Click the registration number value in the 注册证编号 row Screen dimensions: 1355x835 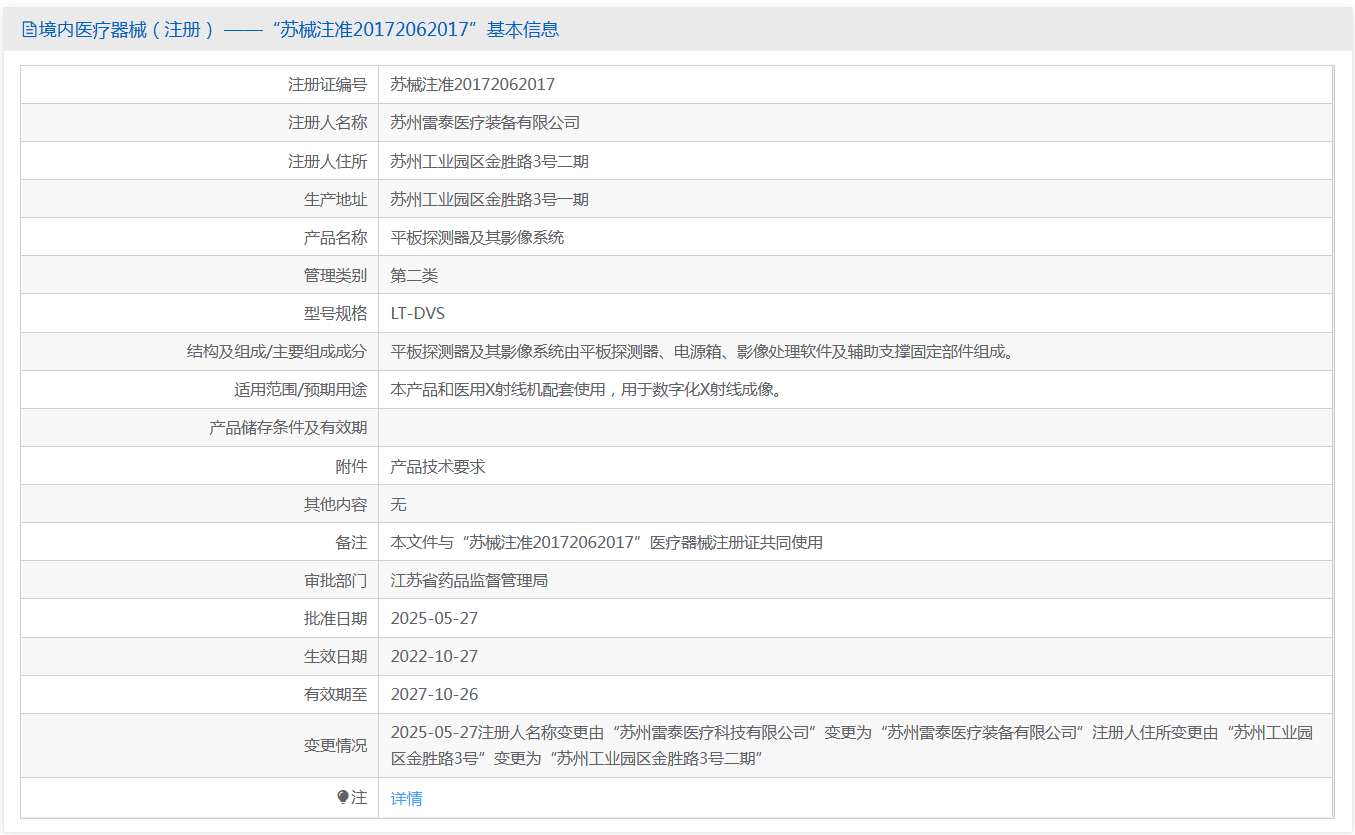[472, 85]
